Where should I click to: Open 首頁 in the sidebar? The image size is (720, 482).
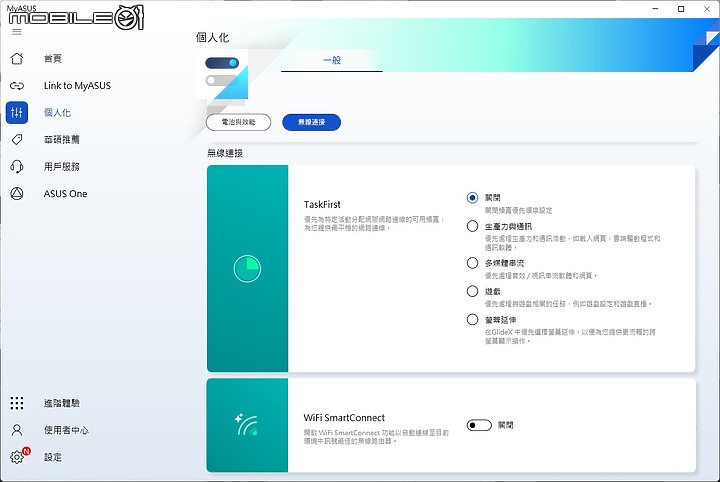53,58
